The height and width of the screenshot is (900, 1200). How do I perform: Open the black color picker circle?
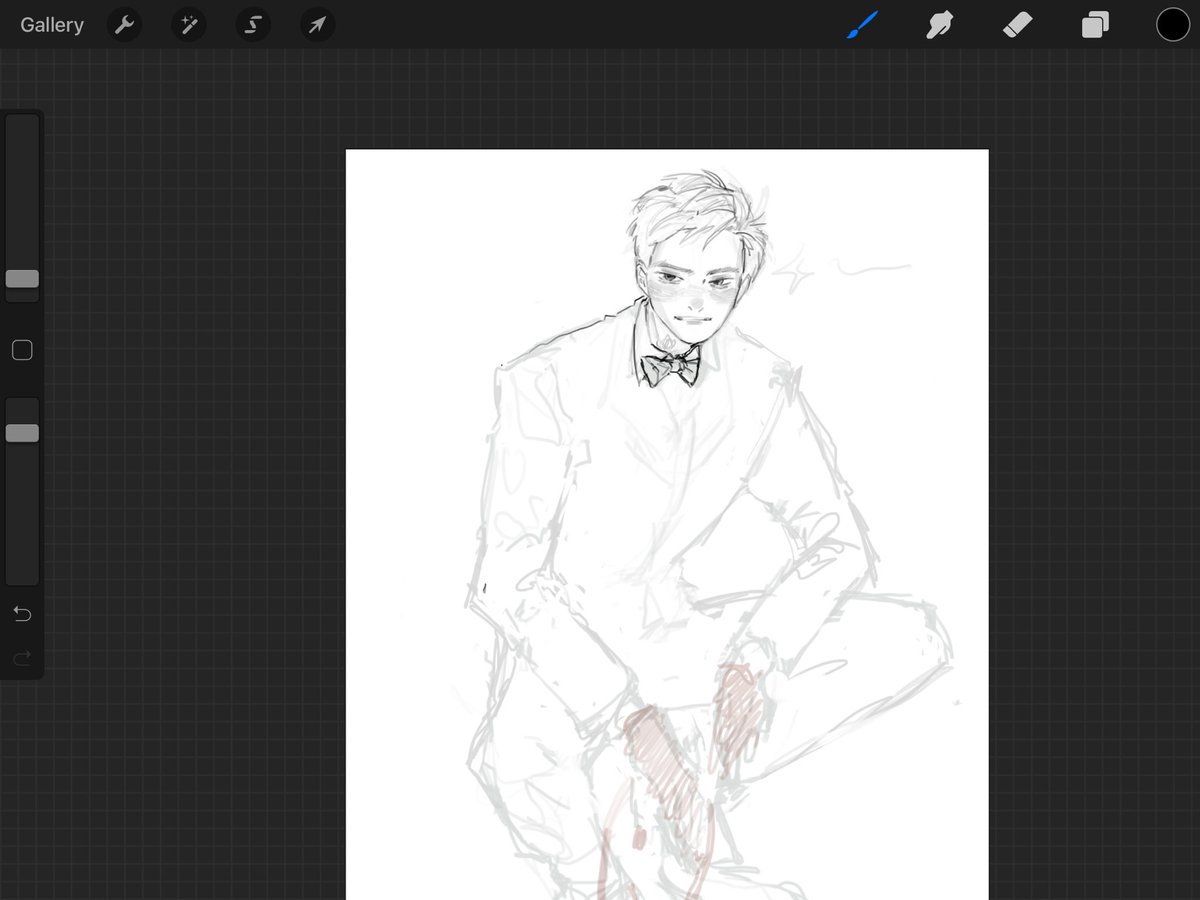1173,25
